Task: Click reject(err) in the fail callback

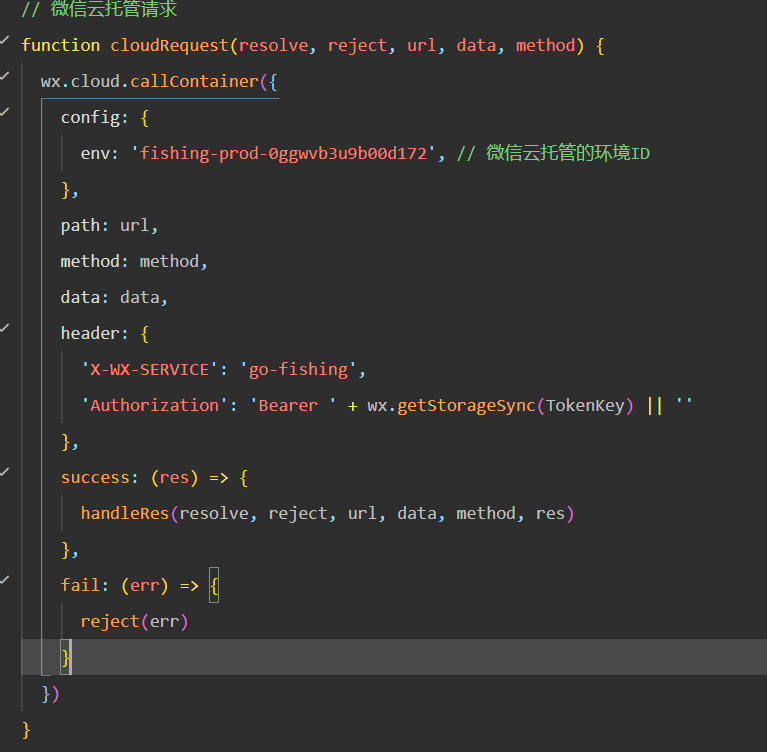Action: pos(135,622)
